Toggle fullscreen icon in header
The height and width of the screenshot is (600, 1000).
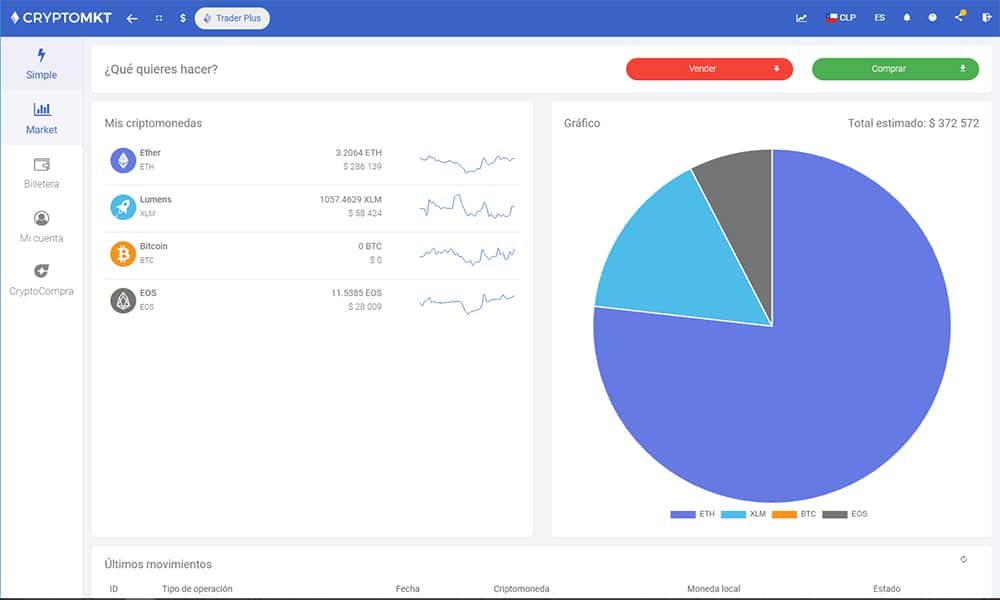pos(159,18)
